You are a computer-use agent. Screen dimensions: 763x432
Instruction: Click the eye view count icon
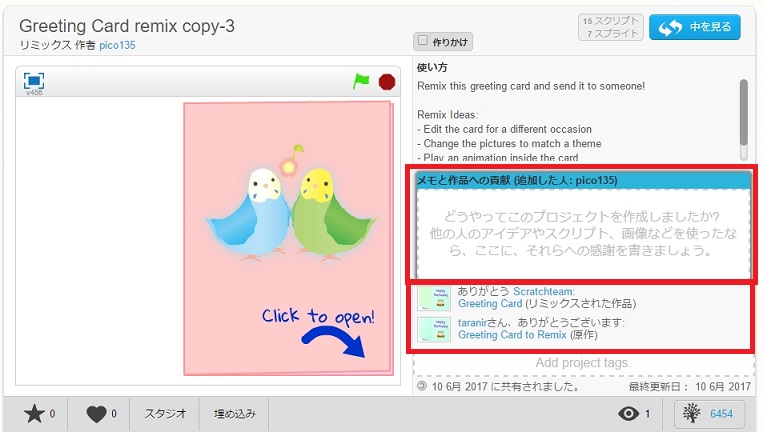[629, 414]
